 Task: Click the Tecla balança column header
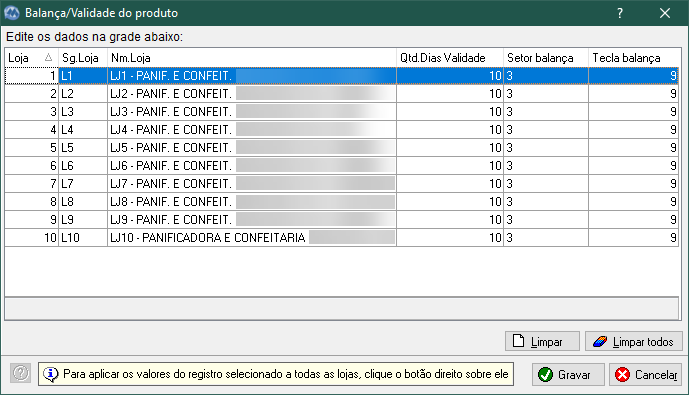coord(635,58)
